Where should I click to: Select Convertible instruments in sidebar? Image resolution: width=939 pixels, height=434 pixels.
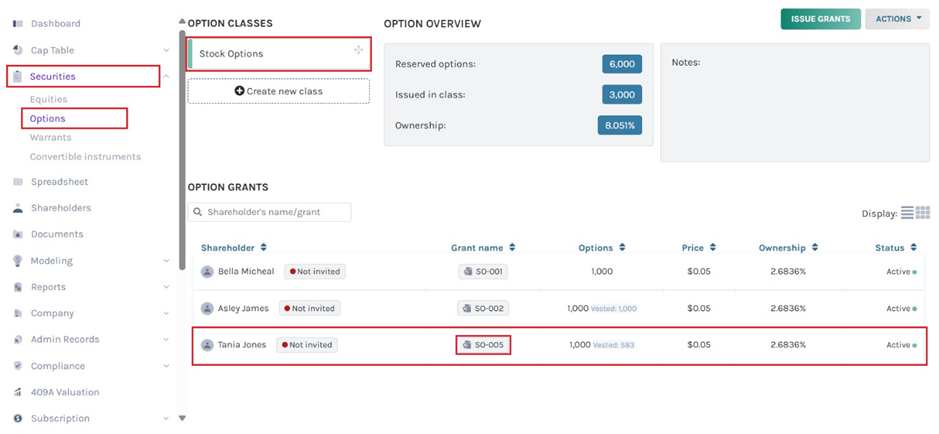pyautogui.click(x=85, y=157)
